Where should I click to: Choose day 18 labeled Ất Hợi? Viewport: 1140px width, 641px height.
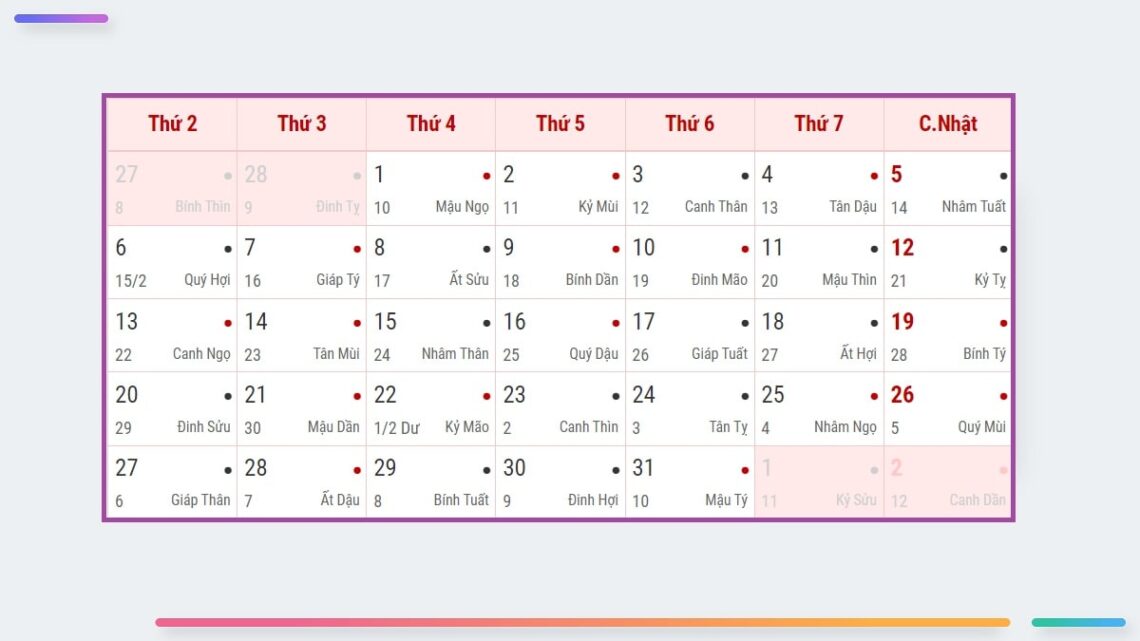point(819,336)
